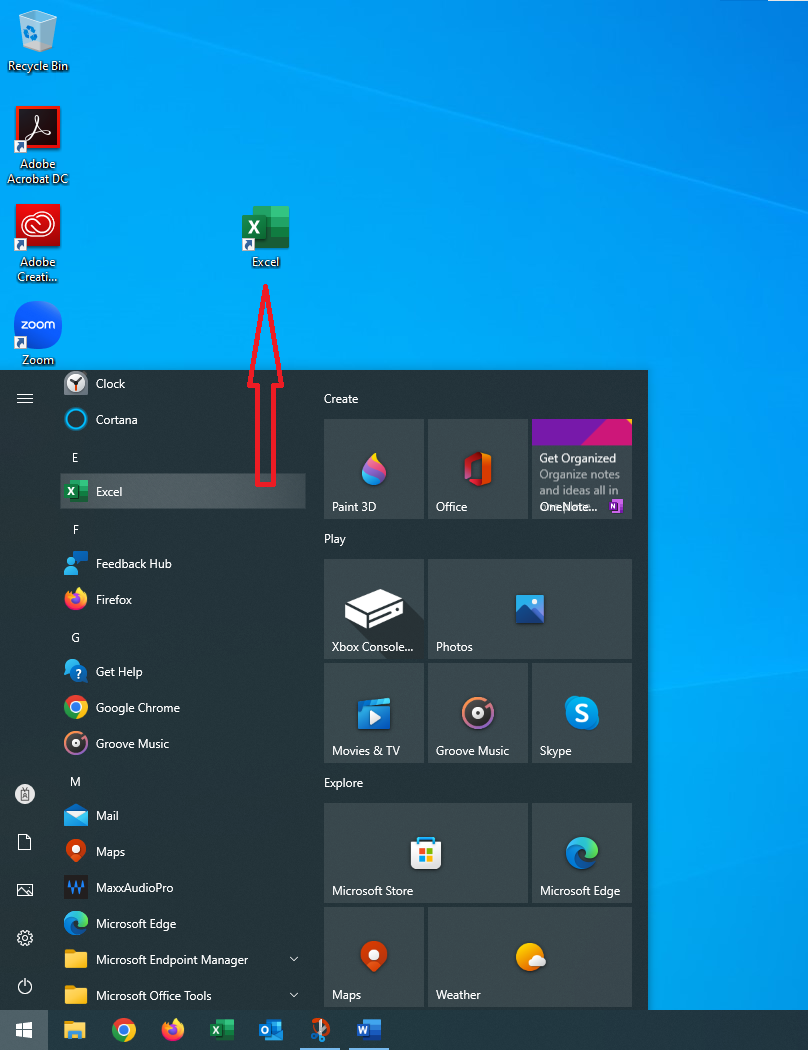
Task: Expand the Start menu hamburger icon
Action: click(24, 398)
